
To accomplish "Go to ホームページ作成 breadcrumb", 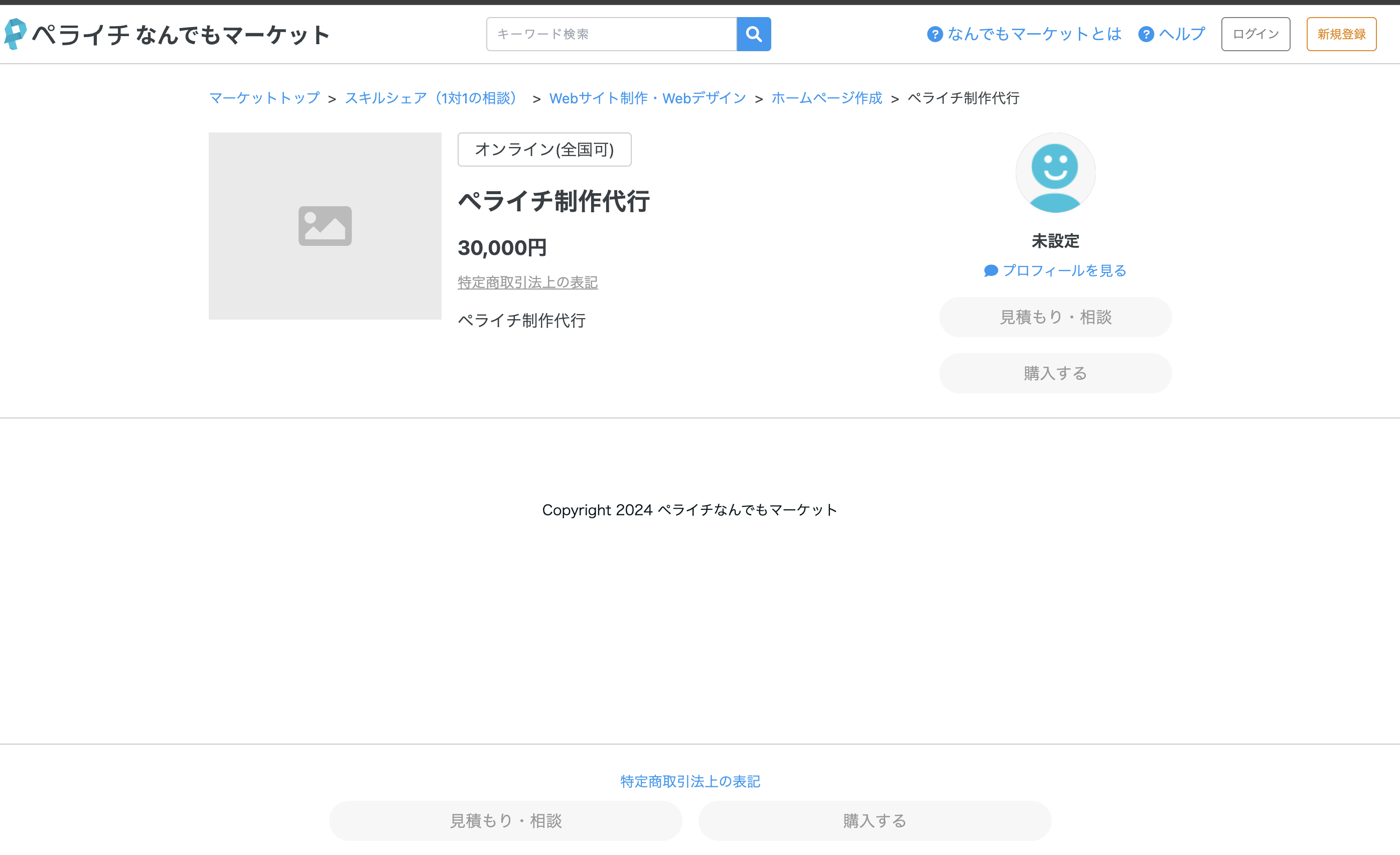I will (x=827, y=98).
